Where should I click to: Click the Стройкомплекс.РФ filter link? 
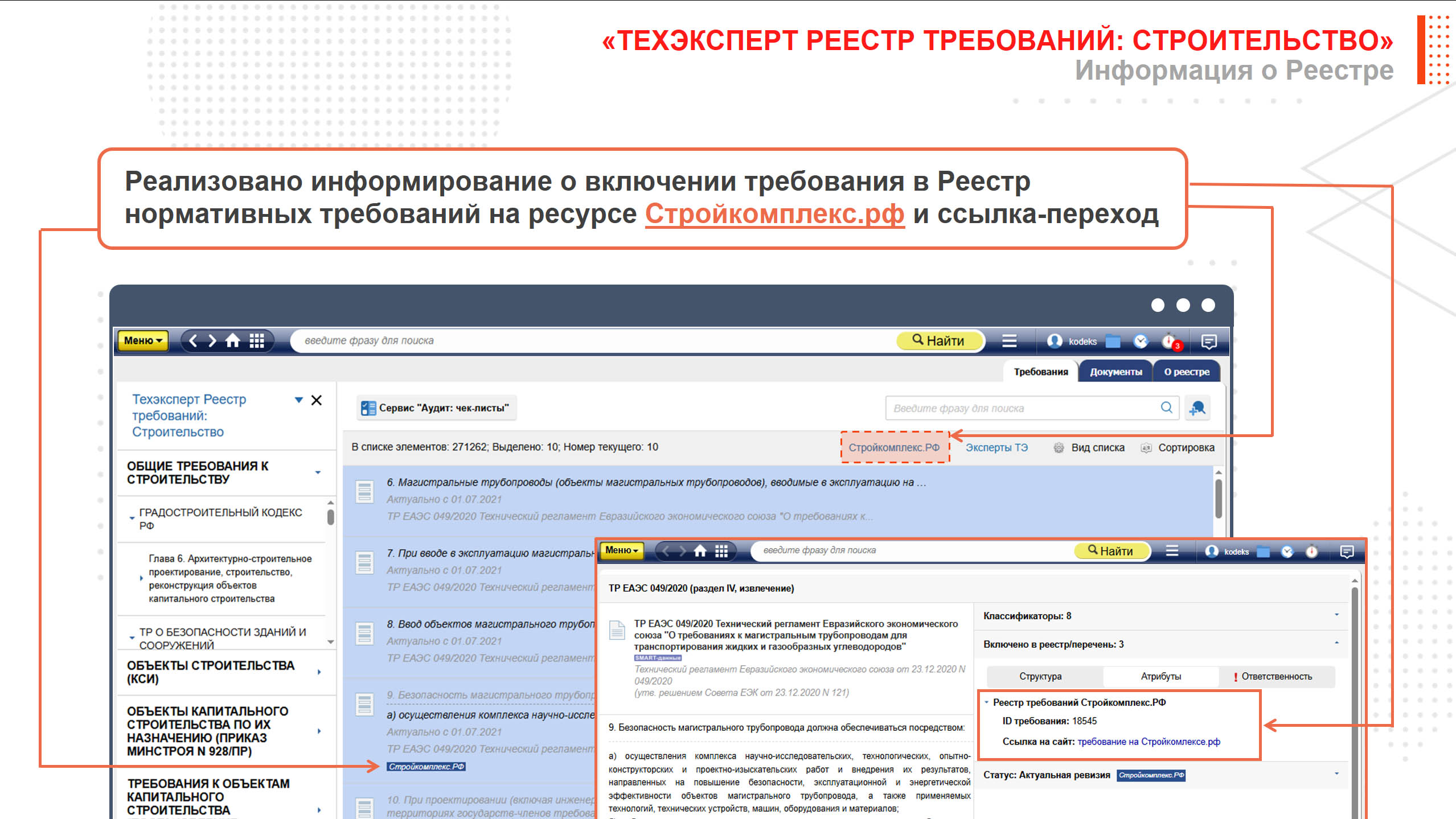894,447
